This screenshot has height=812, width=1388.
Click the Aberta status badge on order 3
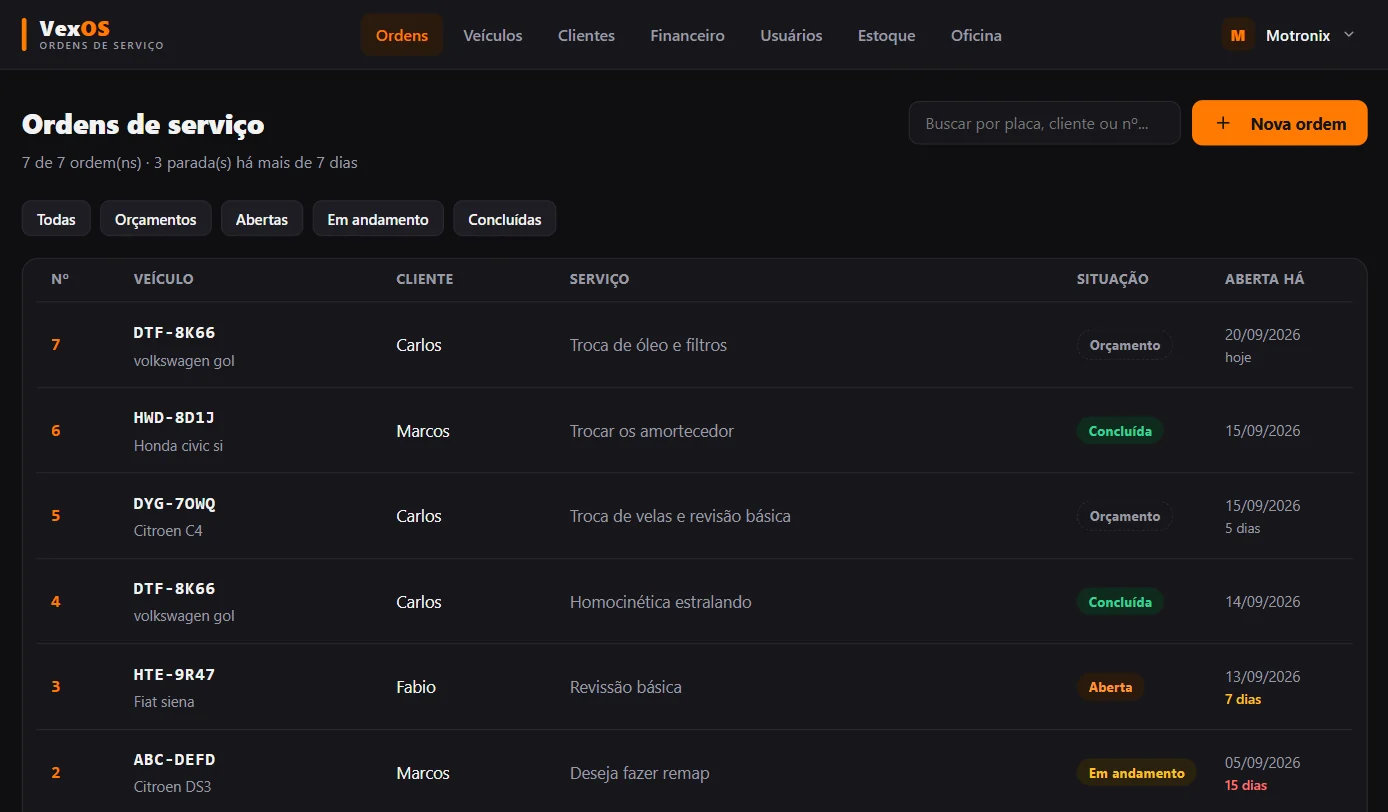[x=1111, y=687]
